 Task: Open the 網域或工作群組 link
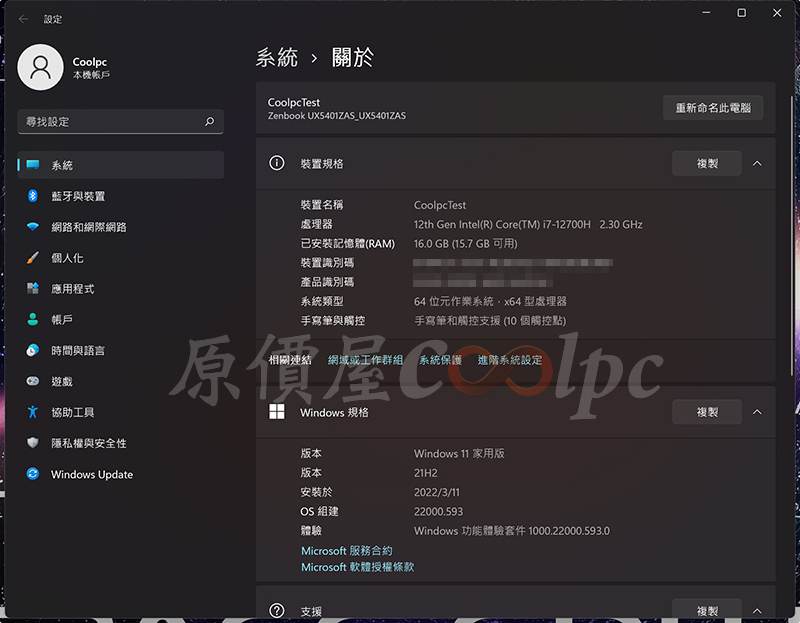click(365, 360)
